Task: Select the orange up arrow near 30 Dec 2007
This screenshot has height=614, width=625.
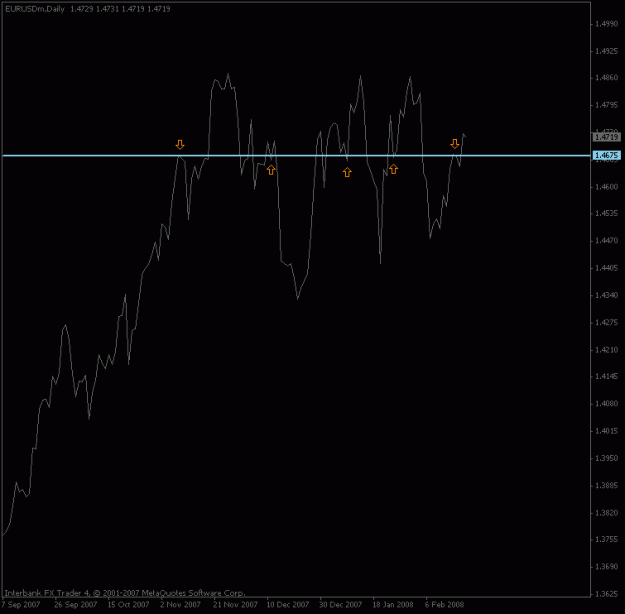Action: pos(347,172)
